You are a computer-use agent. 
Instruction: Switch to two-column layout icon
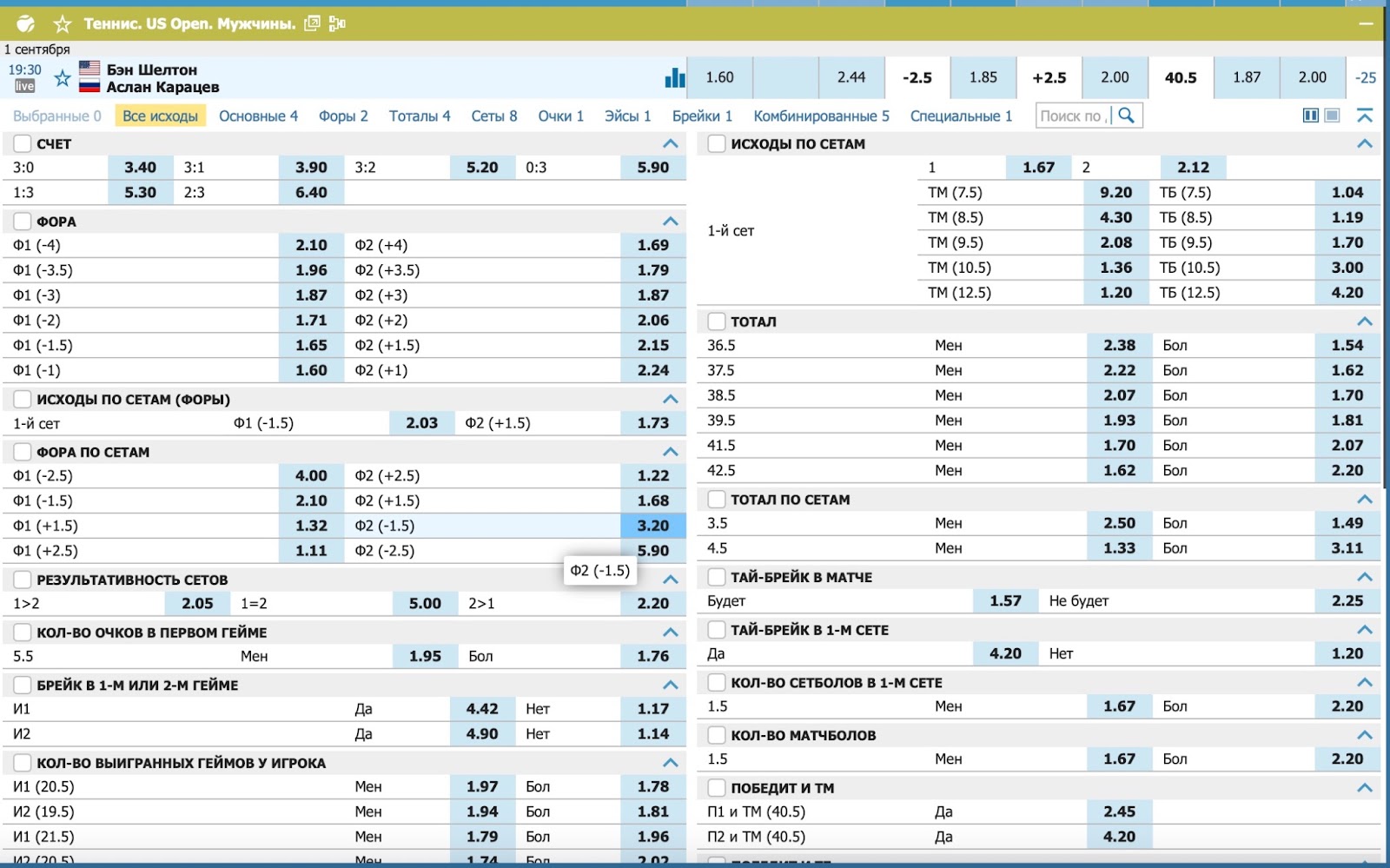point(1311,116)
